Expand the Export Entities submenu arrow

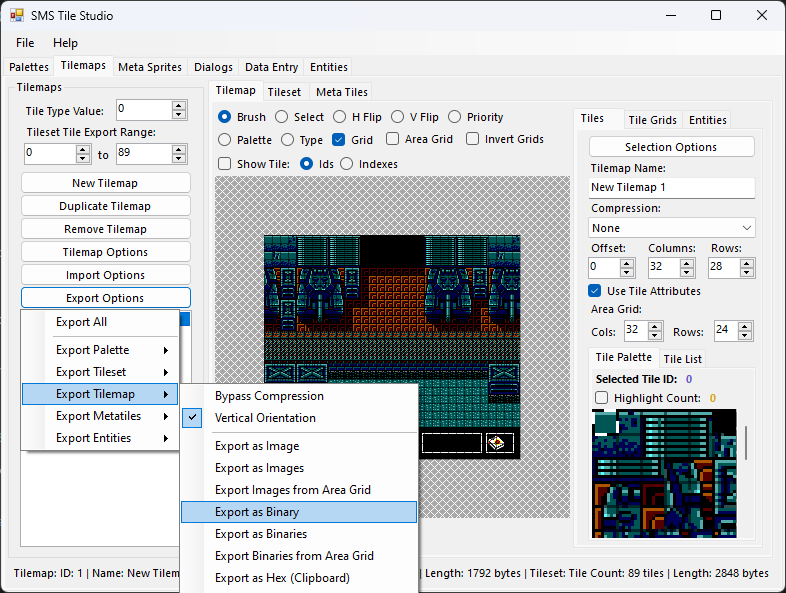click(x=166, y=439)
